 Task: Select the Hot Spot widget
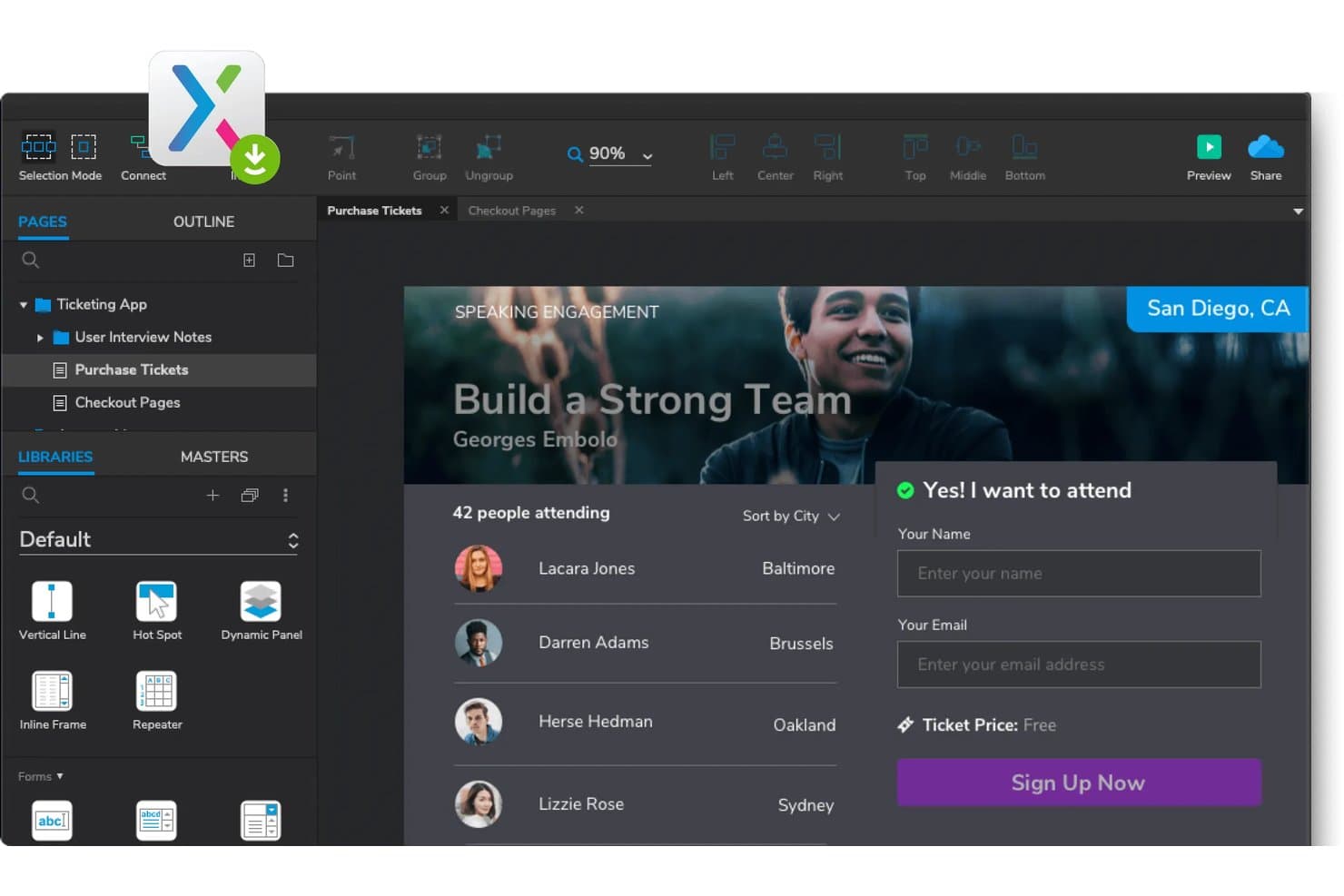[156, 601]
